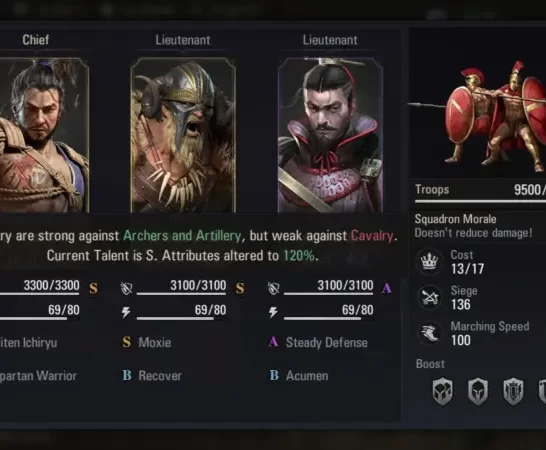Open the A-rank Steady Defense skill
The width and height of the screenshot is (546, 450).
[318, 342]
